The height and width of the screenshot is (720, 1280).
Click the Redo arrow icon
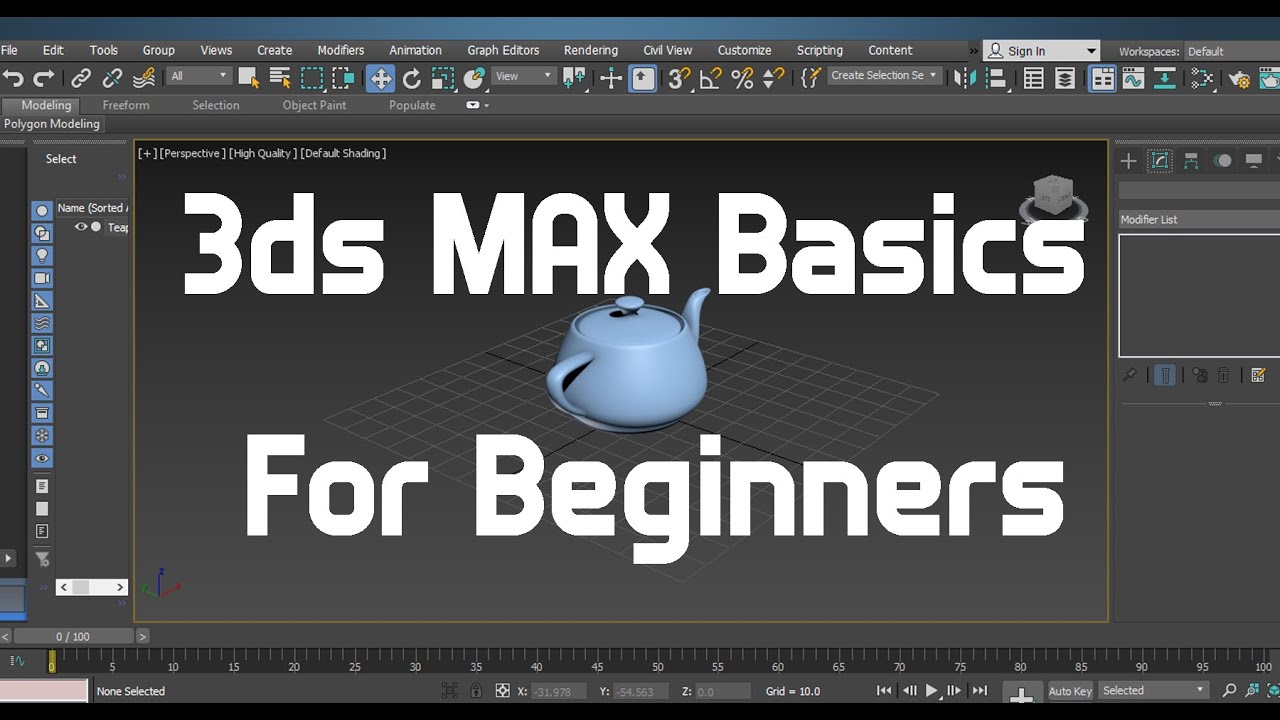44,78
